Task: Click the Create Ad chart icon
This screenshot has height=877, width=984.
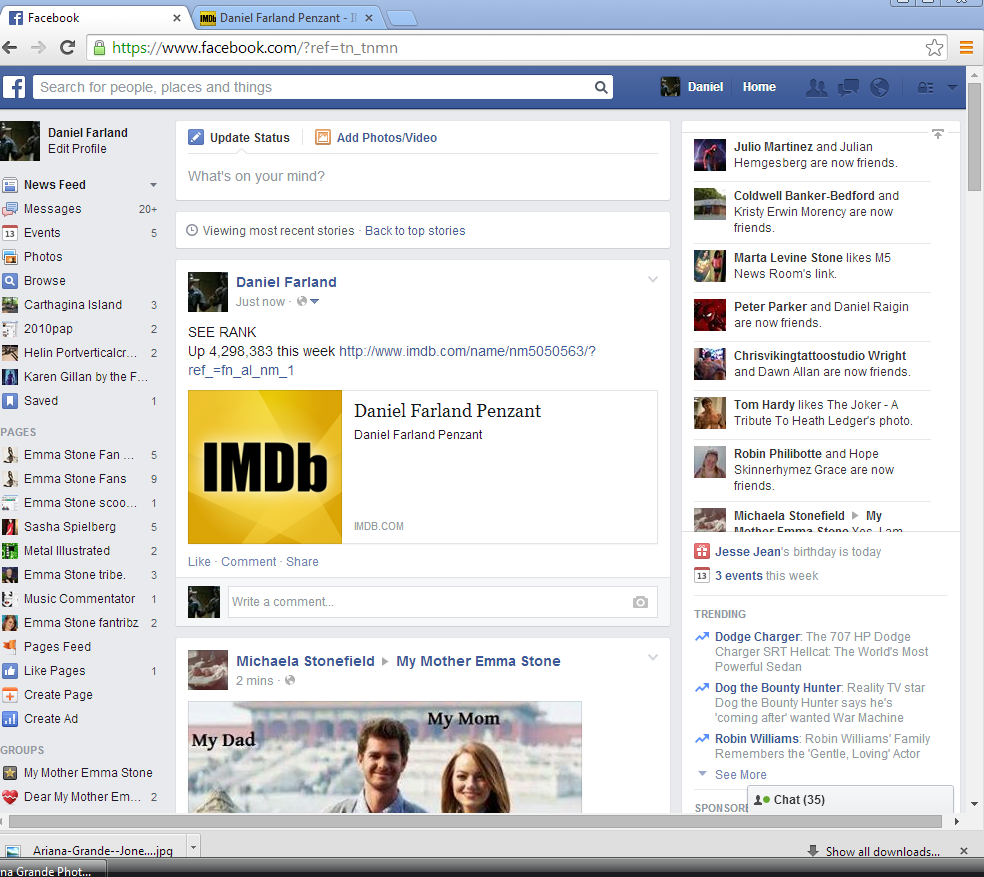Action: tap(9, 719)
